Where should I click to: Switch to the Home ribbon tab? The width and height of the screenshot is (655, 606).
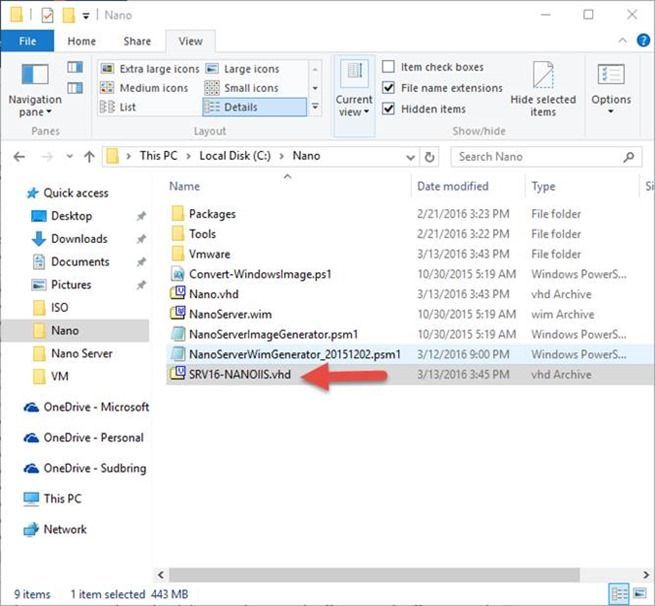81,41
